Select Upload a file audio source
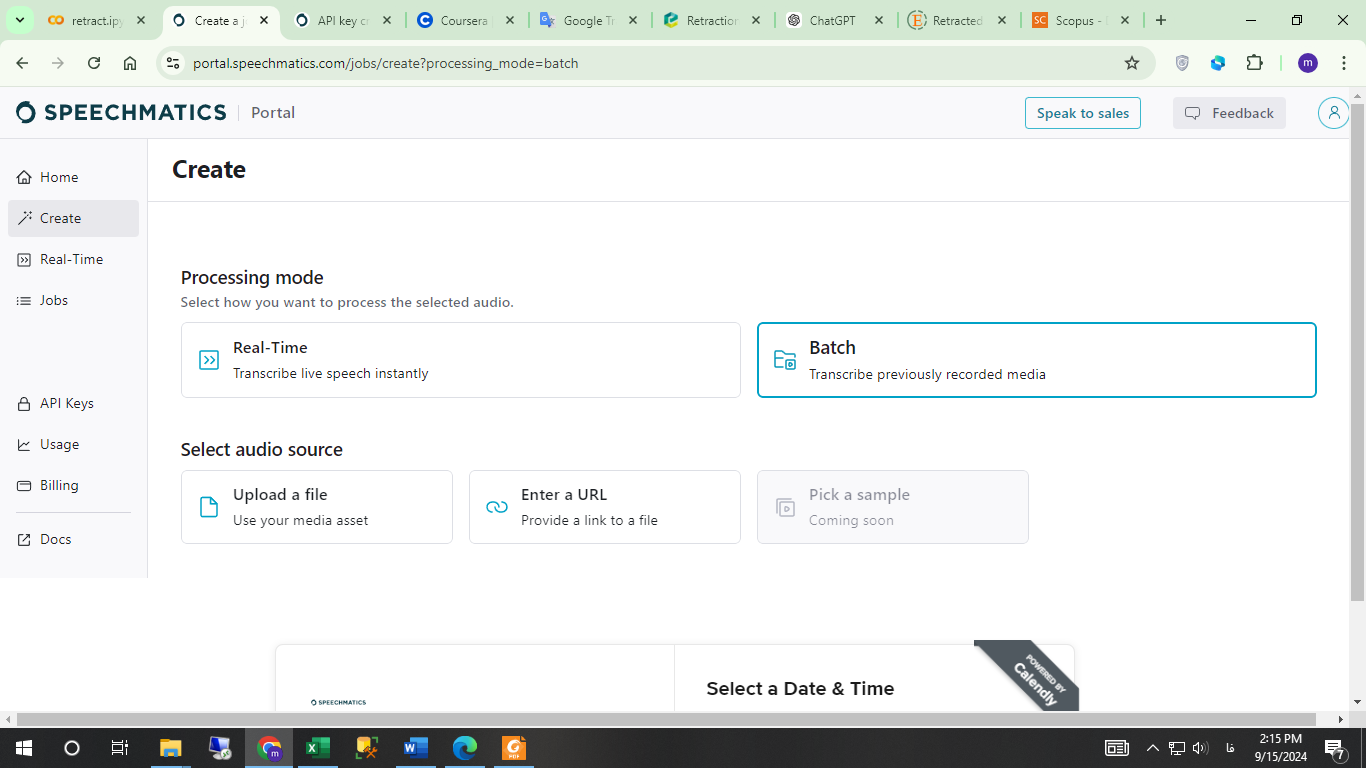 (x=317, y=507)
